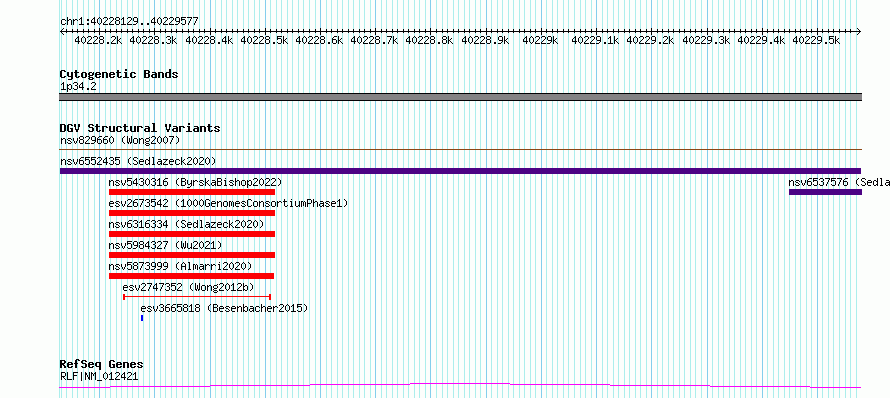
Task: Select the long purple nsv6552435 variant bar
Action: tap(460, 171)
